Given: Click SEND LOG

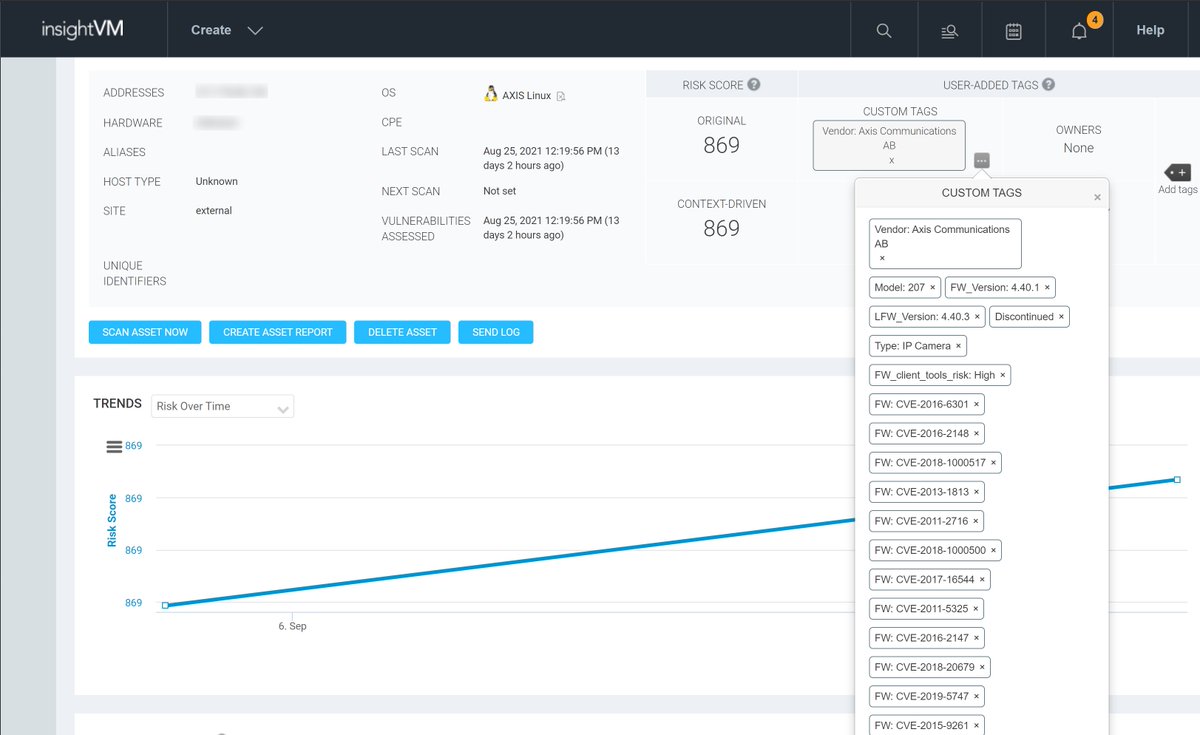Looking at the screenshot, I should 496,331.
